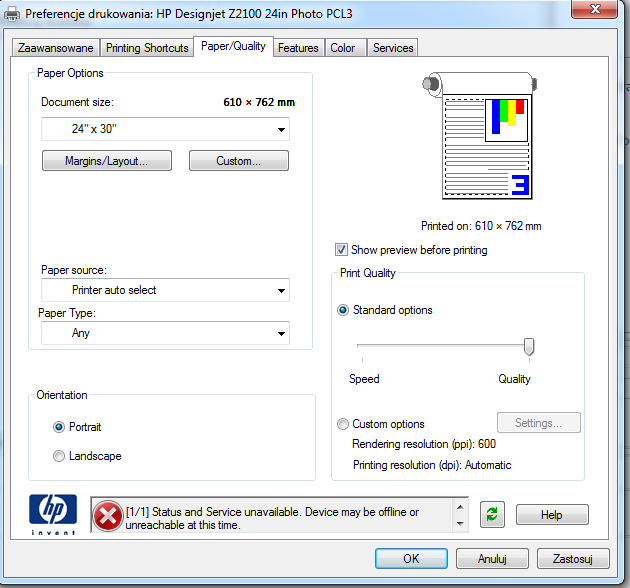Click the Custom... paper size button
This screenshot has width=630, height=588.
pyautogui.click(x=239, y=161)
